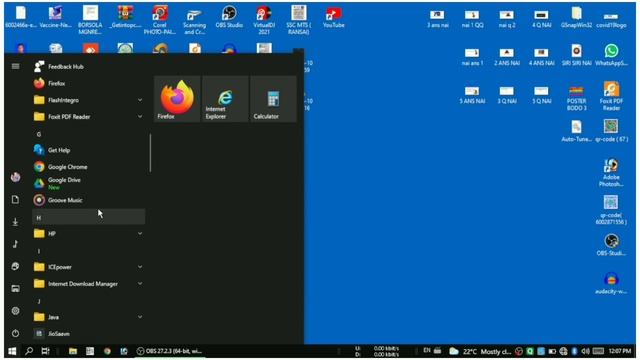This screenshot has height=360, width=640.
Task: Open Groove Music app
Action: [89, 200]
